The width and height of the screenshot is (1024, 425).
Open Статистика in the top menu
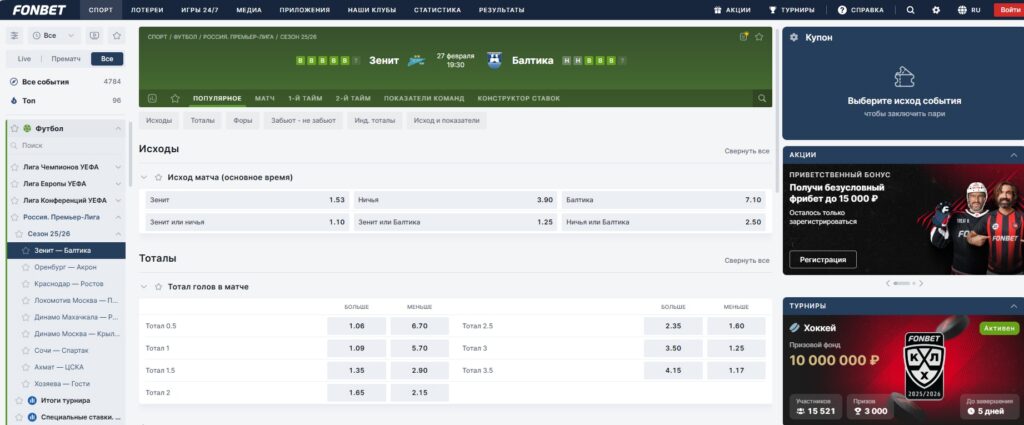[x=437, y=10]
